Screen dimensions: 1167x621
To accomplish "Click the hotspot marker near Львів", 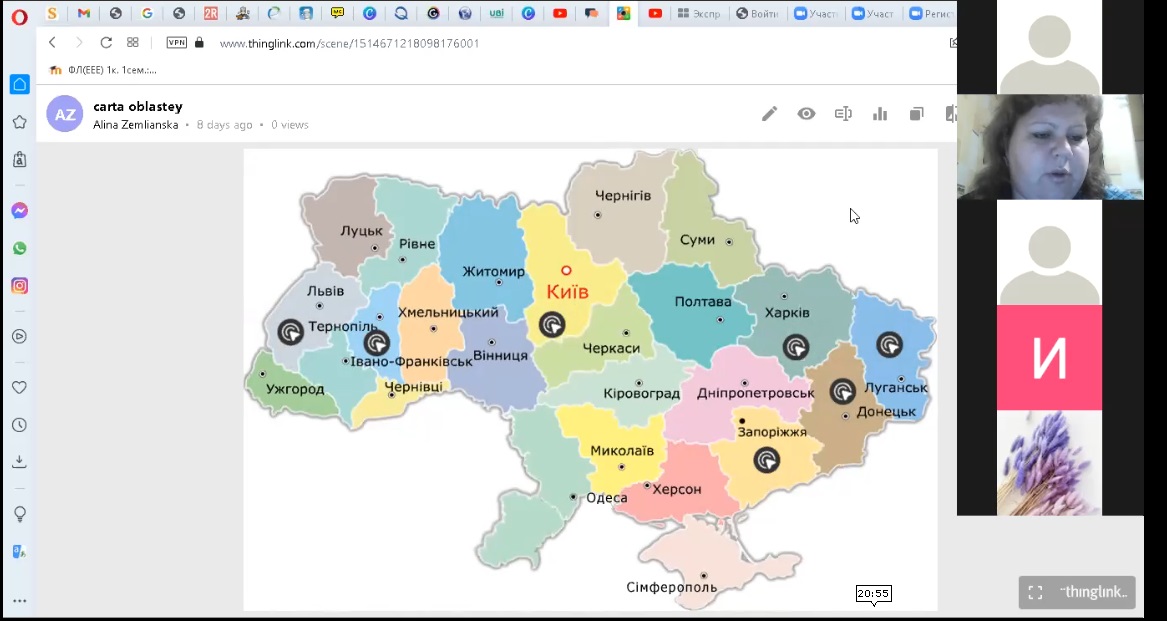I will (x=291, y=331).
